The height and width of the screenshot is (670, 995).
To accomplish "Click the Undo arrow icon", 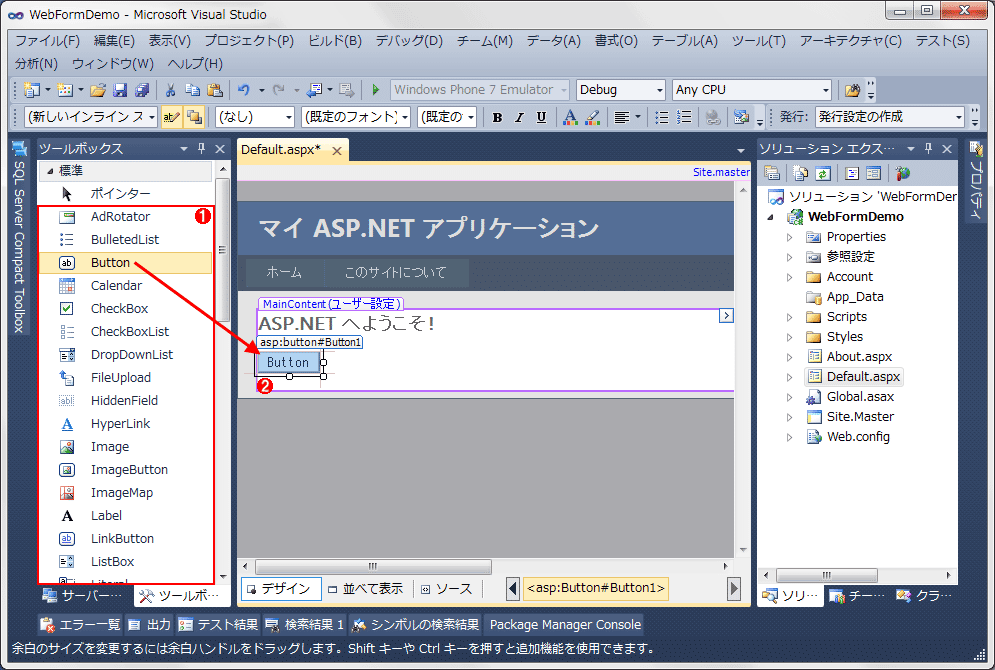I will (x=244, y=90).
